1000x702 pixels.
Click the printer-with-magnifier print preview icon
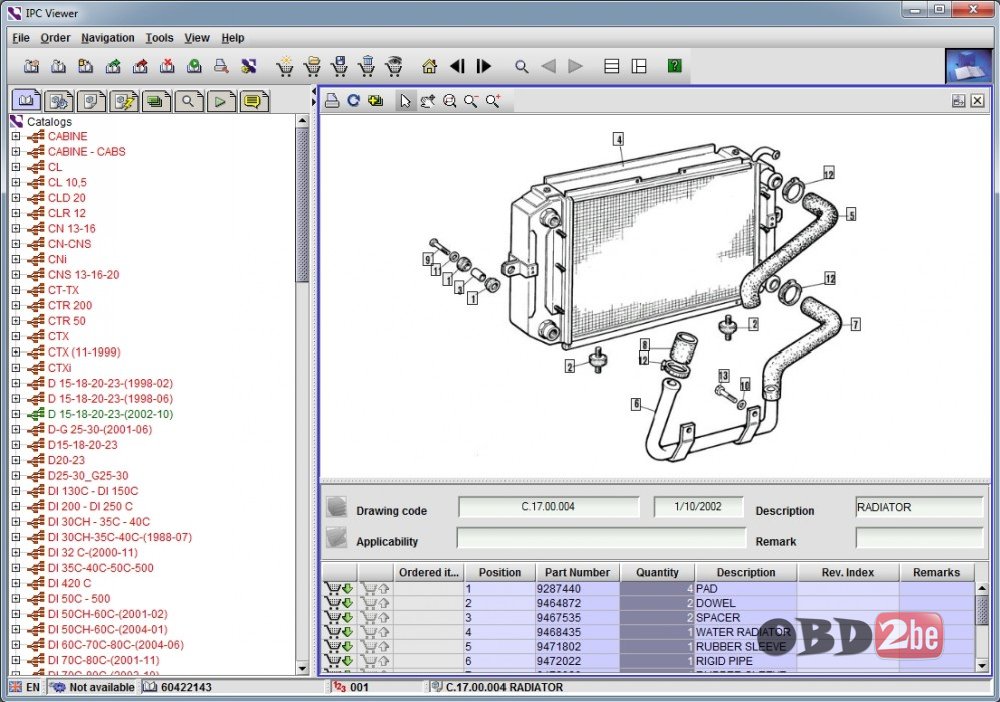[x=221, y=66]
